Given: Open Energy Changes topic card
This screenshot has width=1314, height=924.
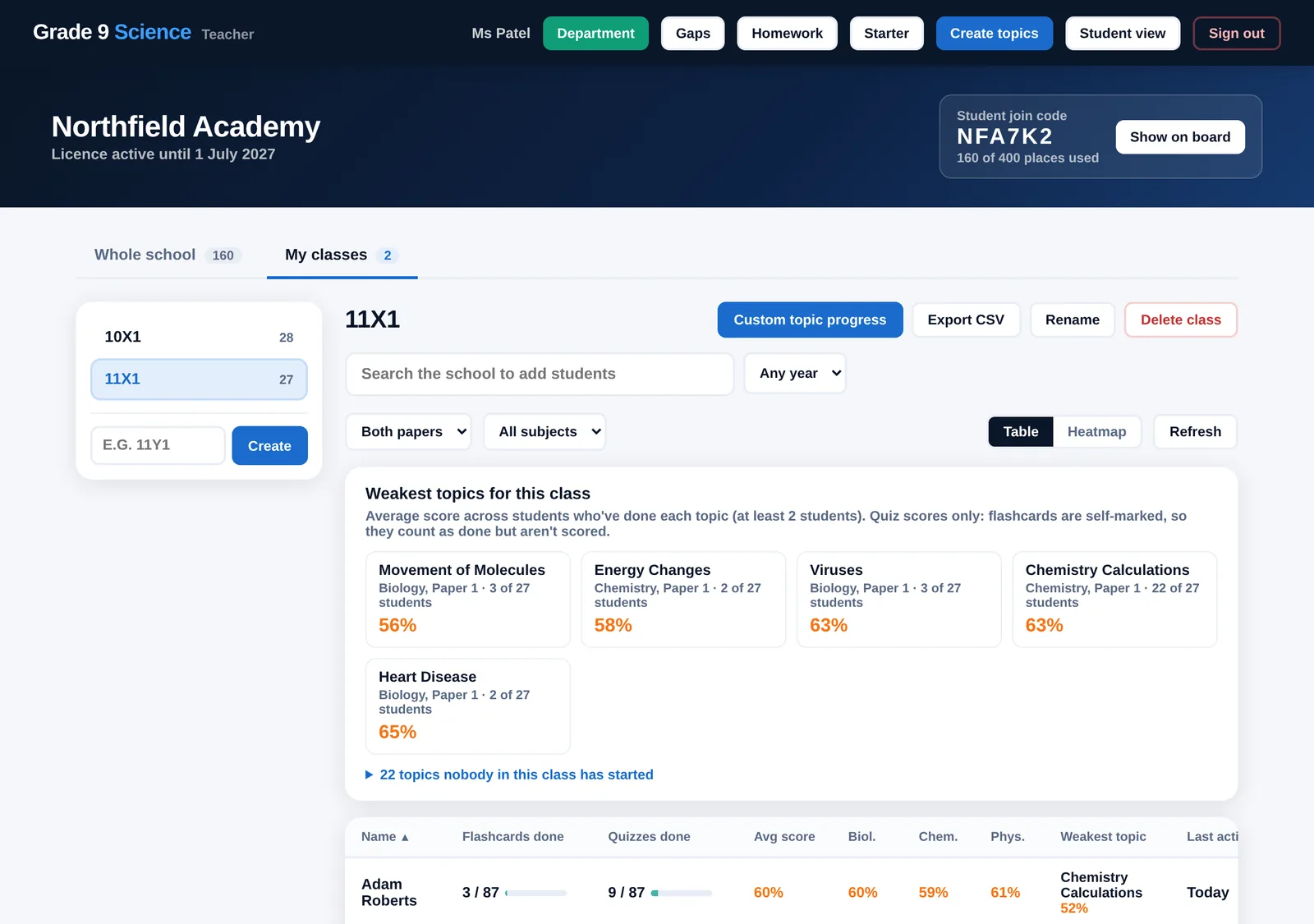Looking at the screenshot, I should 683,600.
